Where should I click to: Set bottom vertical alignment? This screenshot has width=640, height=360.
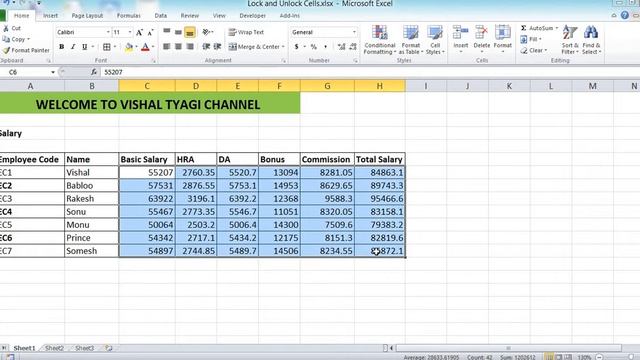(x=190, y=32)
